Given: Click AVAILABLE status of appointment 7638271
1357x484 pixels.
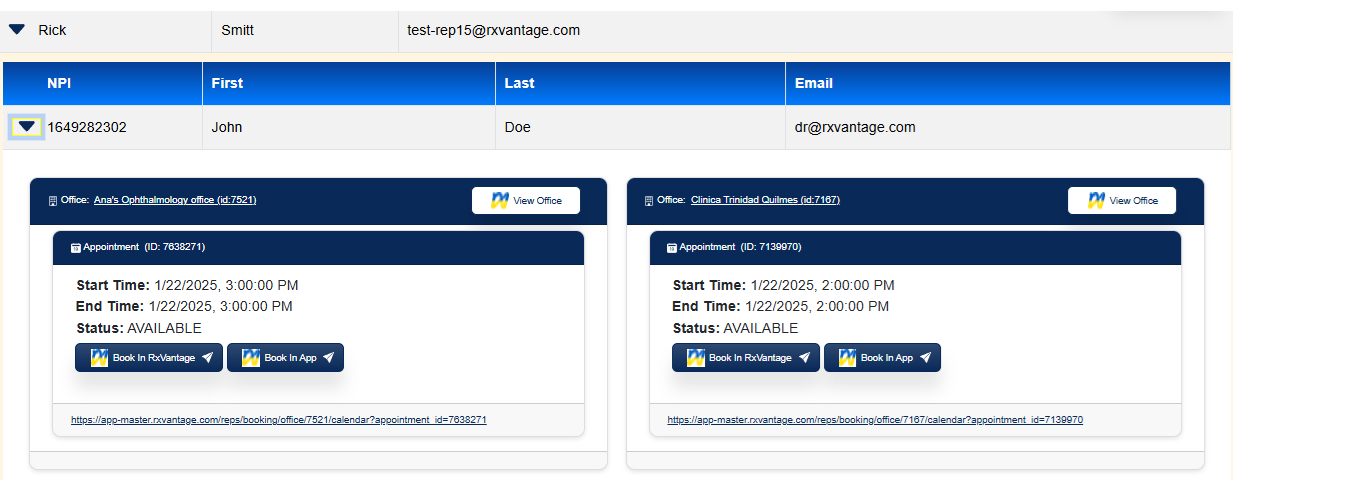Looking at the screenshot, I should [x=164, y=328].
